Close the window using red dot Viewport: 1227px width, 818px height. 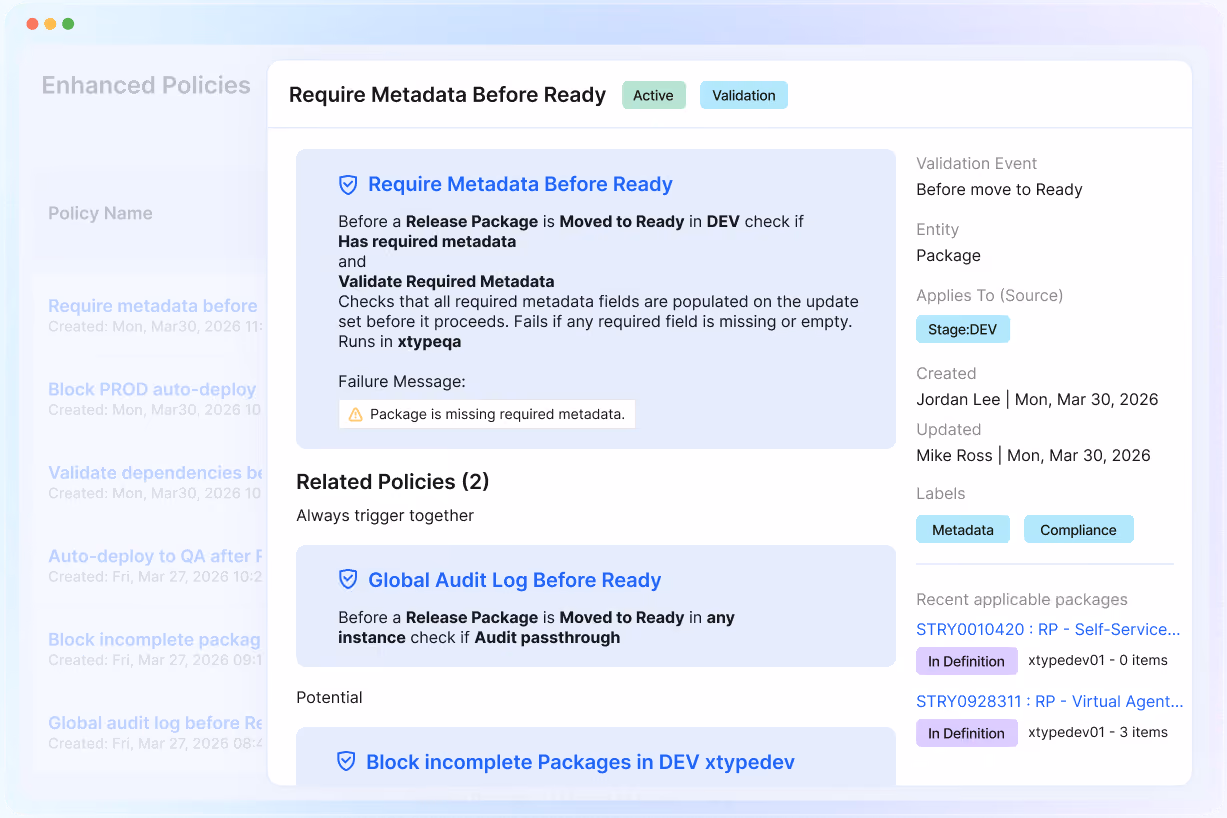pos(32,23)
